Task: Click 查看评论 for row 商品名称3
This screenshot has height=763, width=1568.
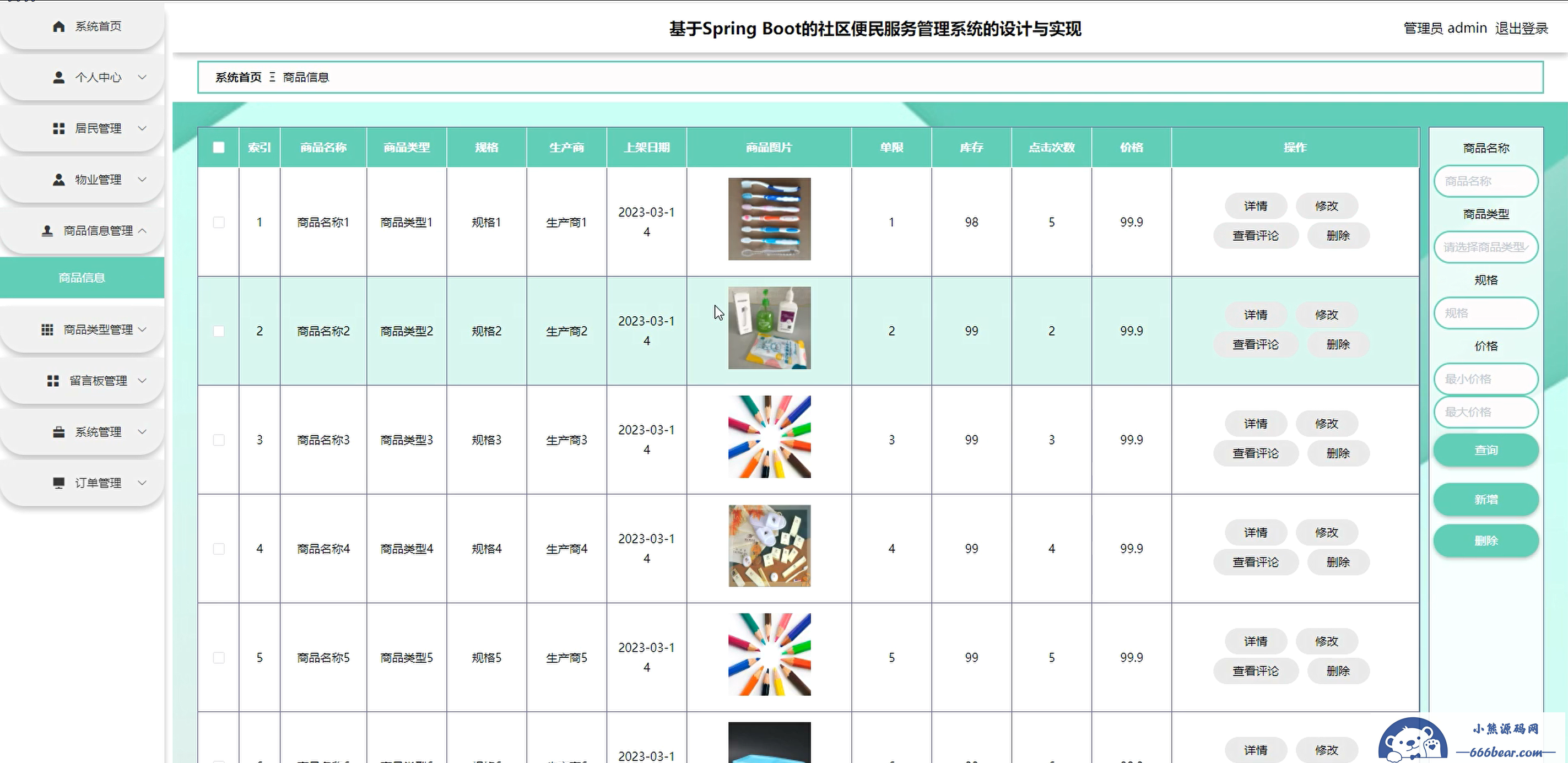Action: 1256,453
